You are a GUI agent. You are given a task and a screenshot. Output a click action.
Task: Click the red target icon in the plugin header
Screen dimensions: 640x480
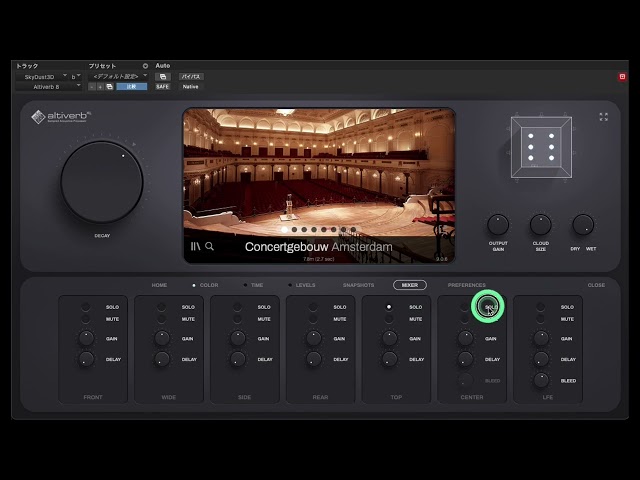622,77
